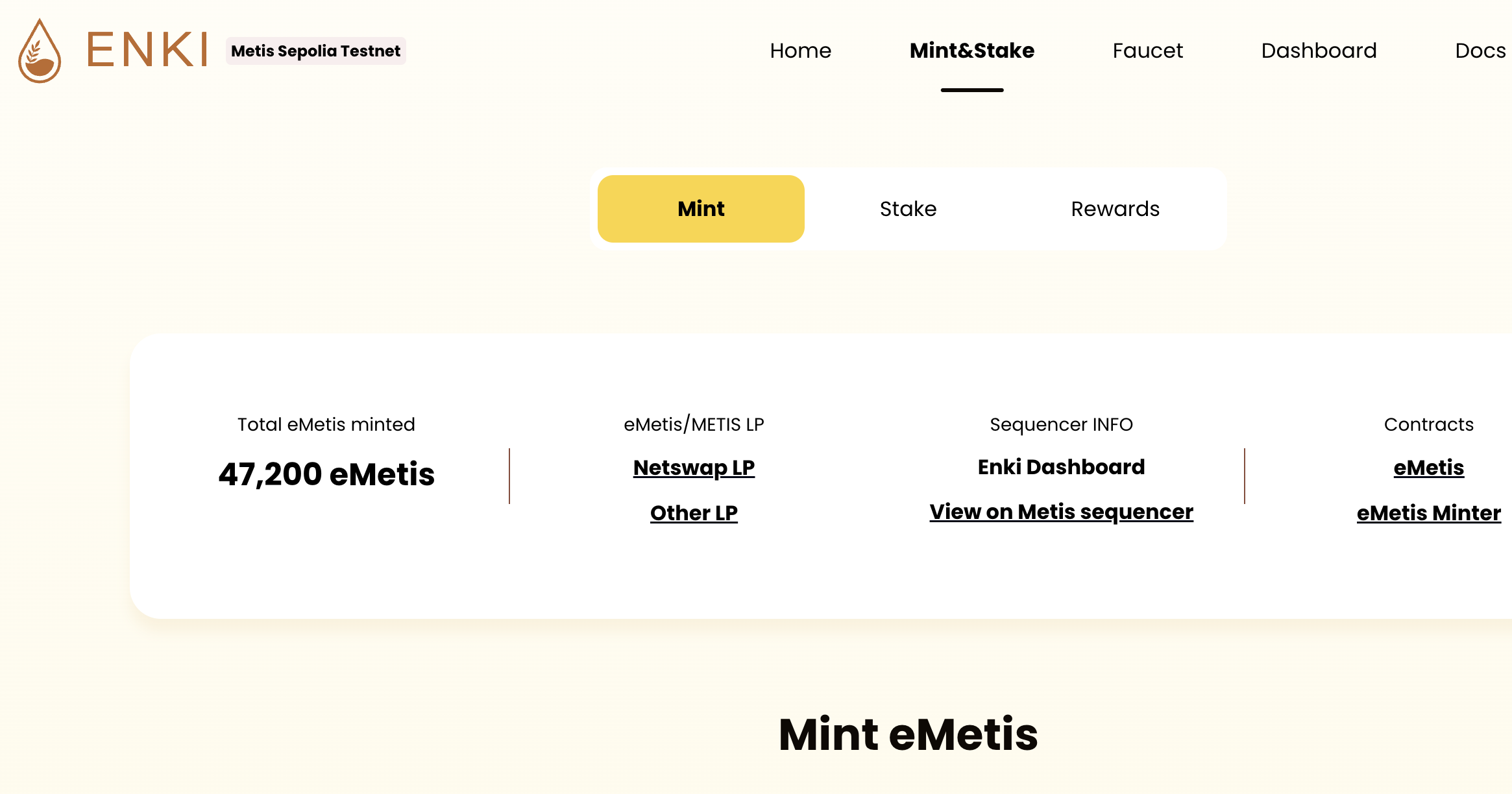The image size is (1512, 794).
Task: Open the Netswap LP link
Action: coord(693,467)
